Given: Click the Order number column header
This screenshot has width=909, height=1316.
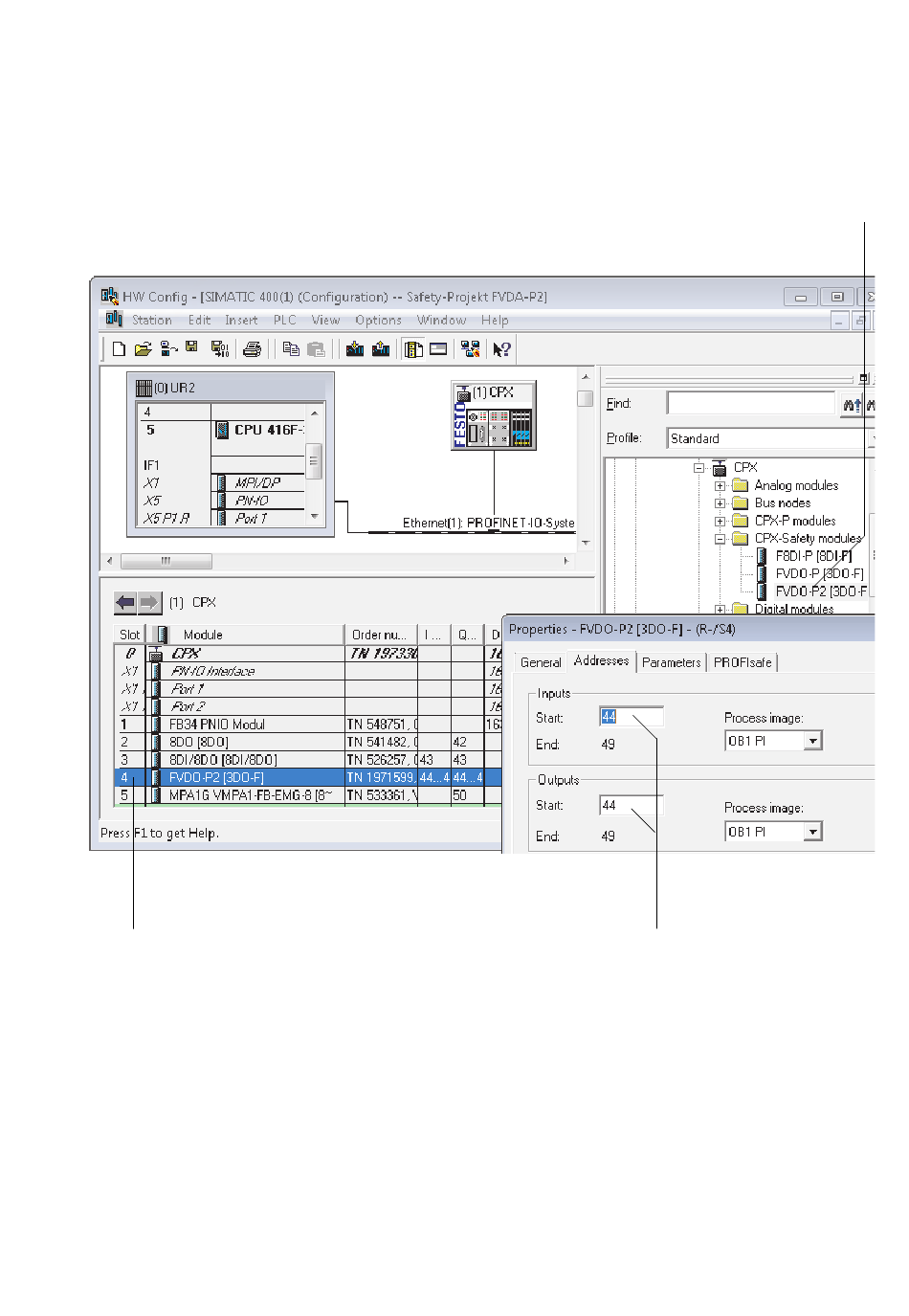Looking at the screenshot, I should pos(381,635).
